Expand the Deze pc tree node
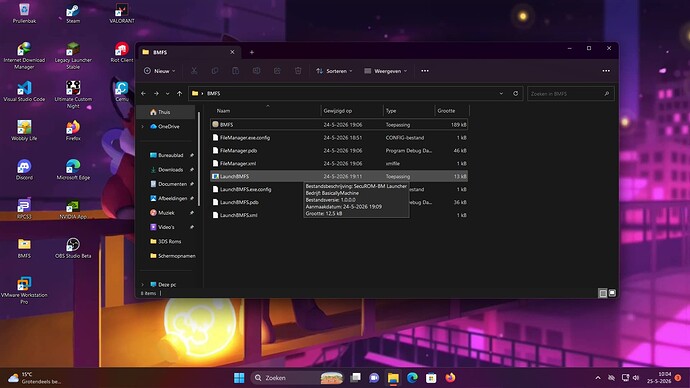 point(143,285)
